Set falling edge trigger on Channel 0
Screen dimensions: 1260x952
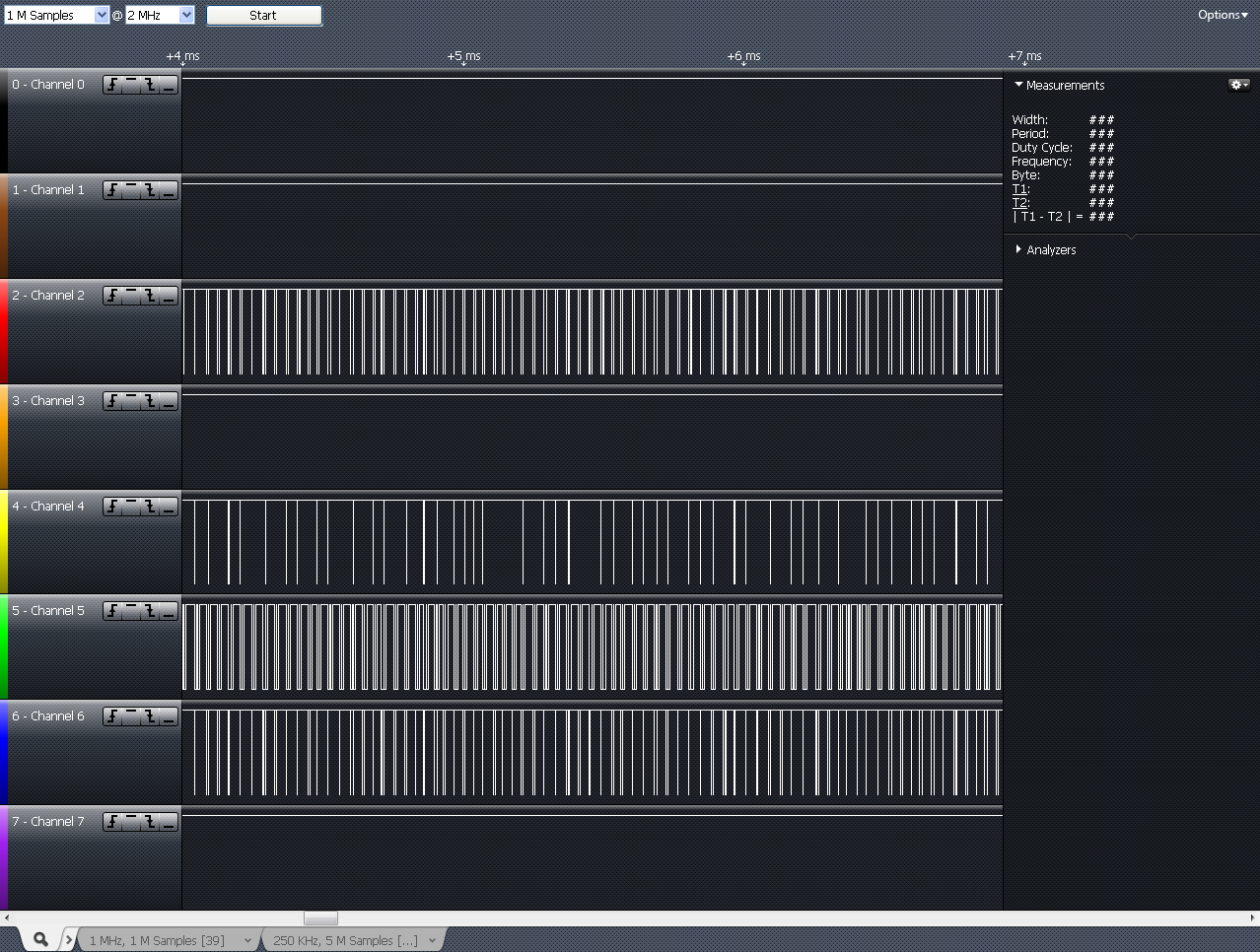pos(150,85)
